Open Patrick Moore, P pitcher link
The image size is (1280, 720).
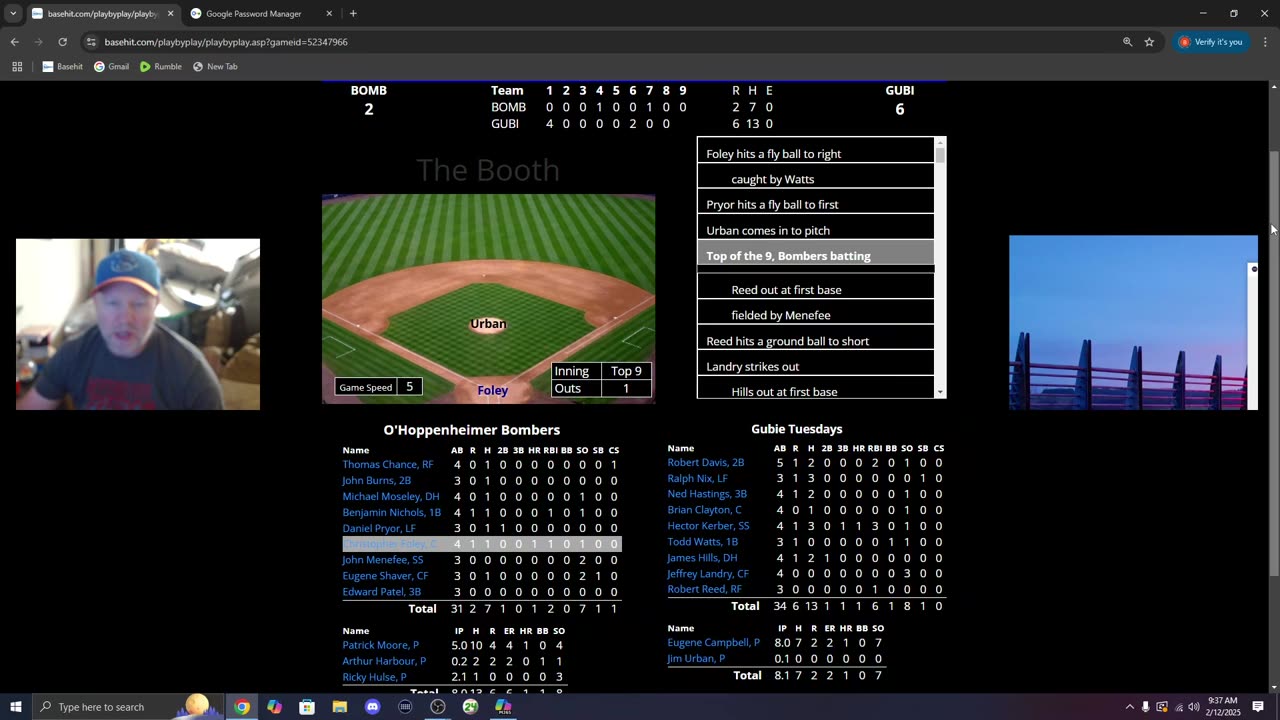point(381,645)
